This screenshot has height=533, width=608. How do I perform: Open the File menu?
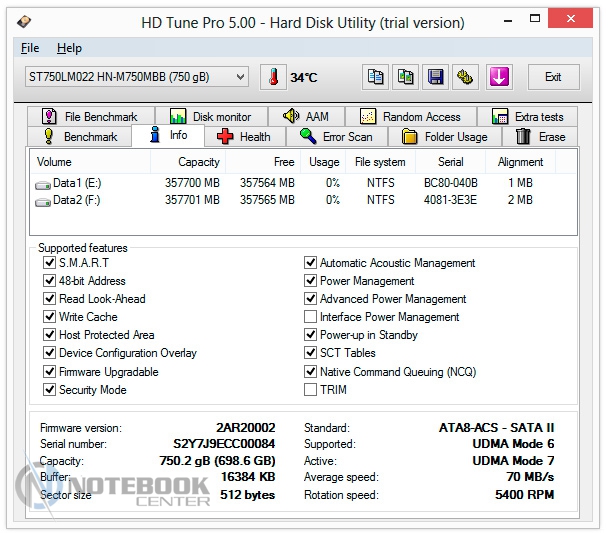pyautogui.click(x=30, y=48)
